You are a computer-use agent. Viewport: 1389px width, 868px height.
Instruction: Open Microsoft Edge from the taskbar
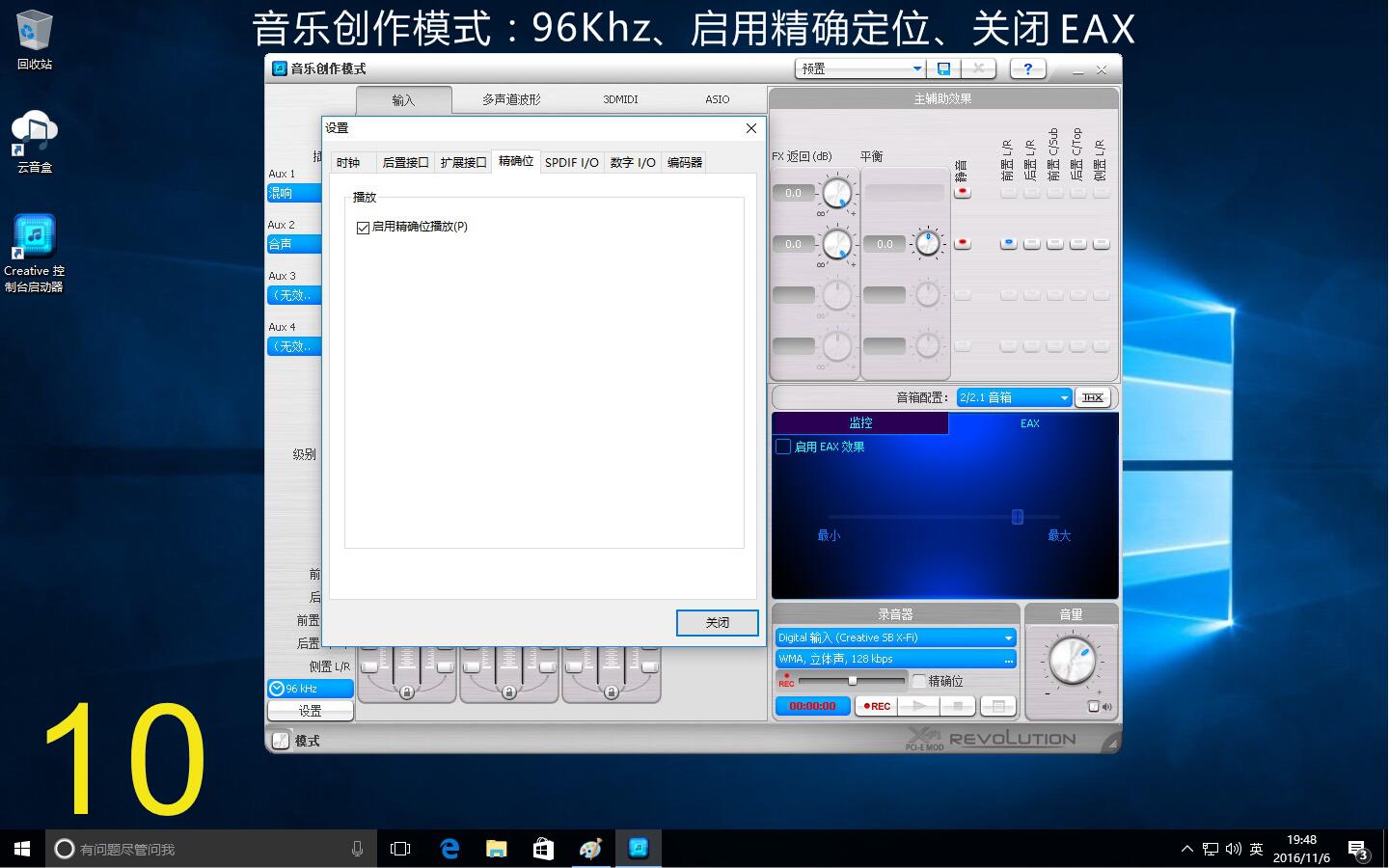449,849
